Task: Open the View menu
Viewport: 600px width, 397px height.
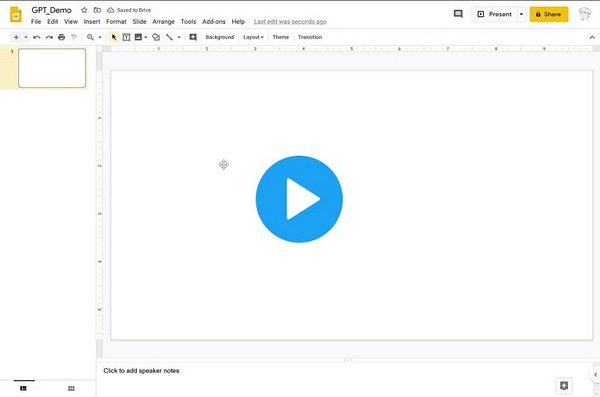Action: [71, 21]
